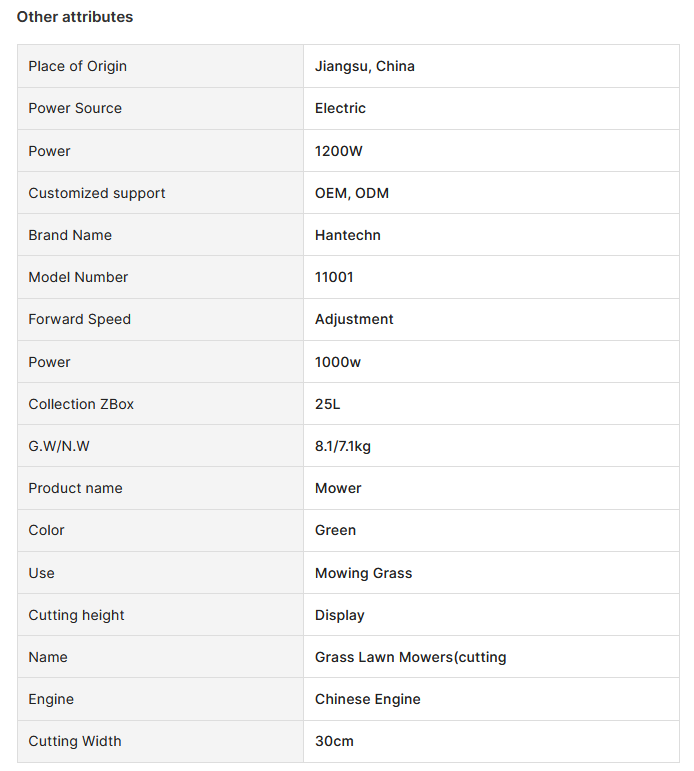Click the "Mowing Grass" use value
Image resolution: width=694 pixels, height=771 pixels.
[364, 573]
